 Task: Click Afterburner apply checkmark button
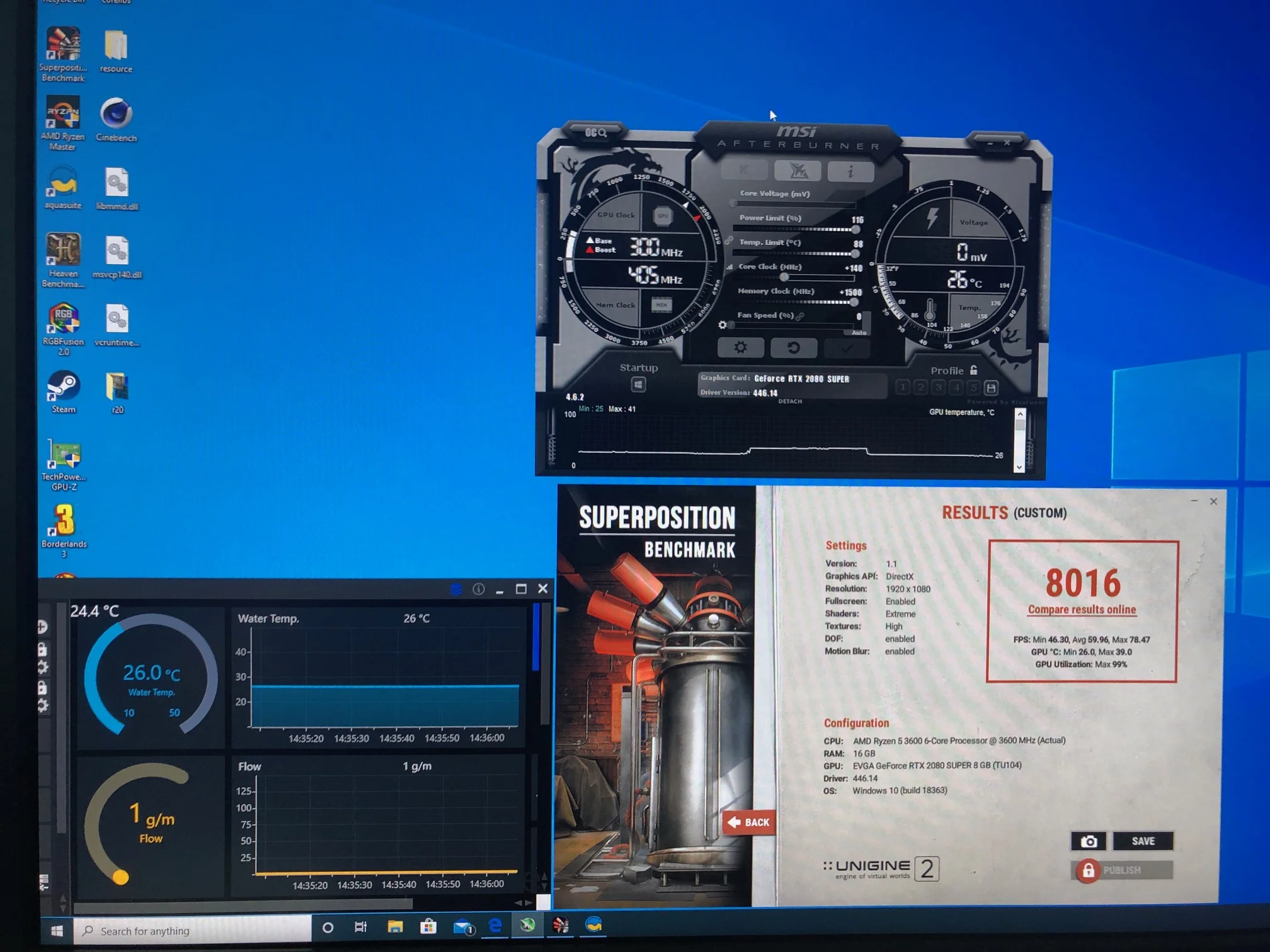(x=847, y=348)
